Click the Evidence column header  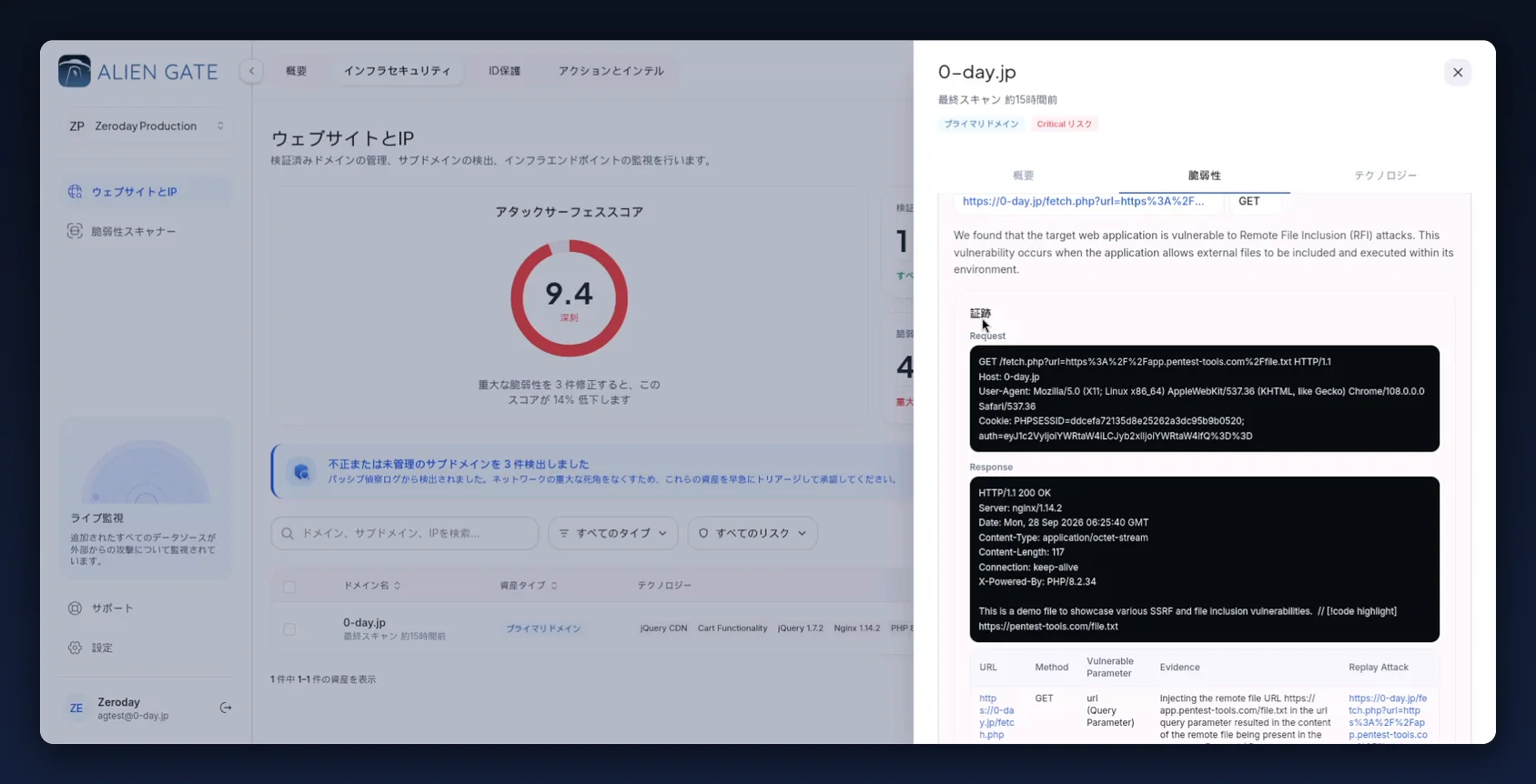pos(1179,668)
